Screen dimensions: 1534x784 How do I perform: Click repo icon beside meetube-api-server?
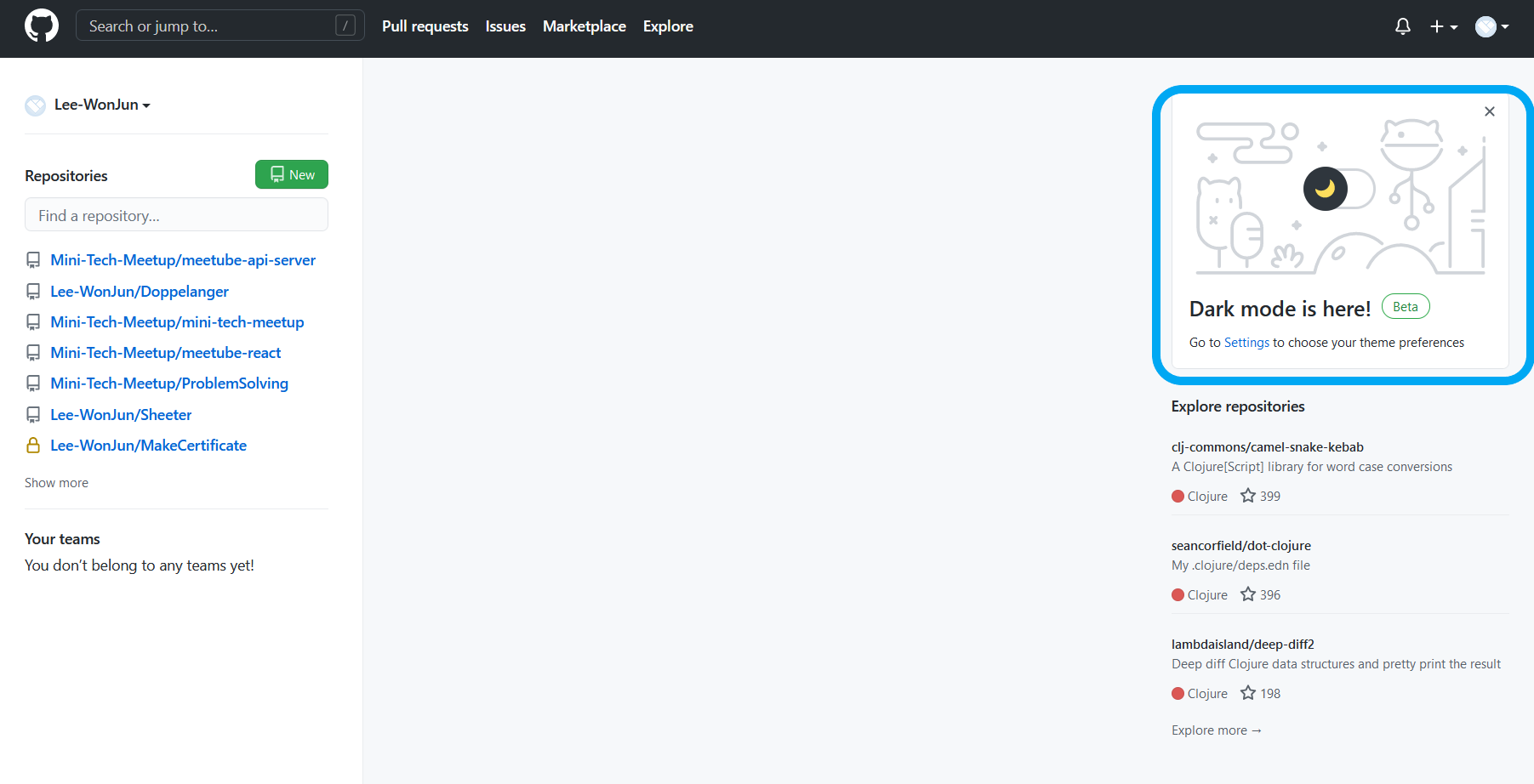33,260
